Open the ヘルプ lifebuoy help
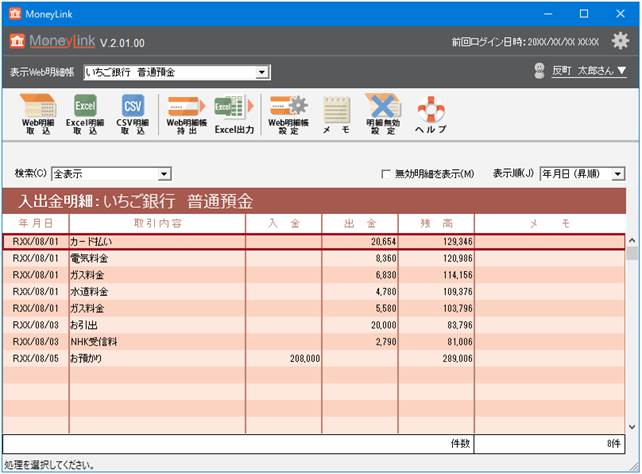The width and height of the screenshot is (642, 474). 430,114
